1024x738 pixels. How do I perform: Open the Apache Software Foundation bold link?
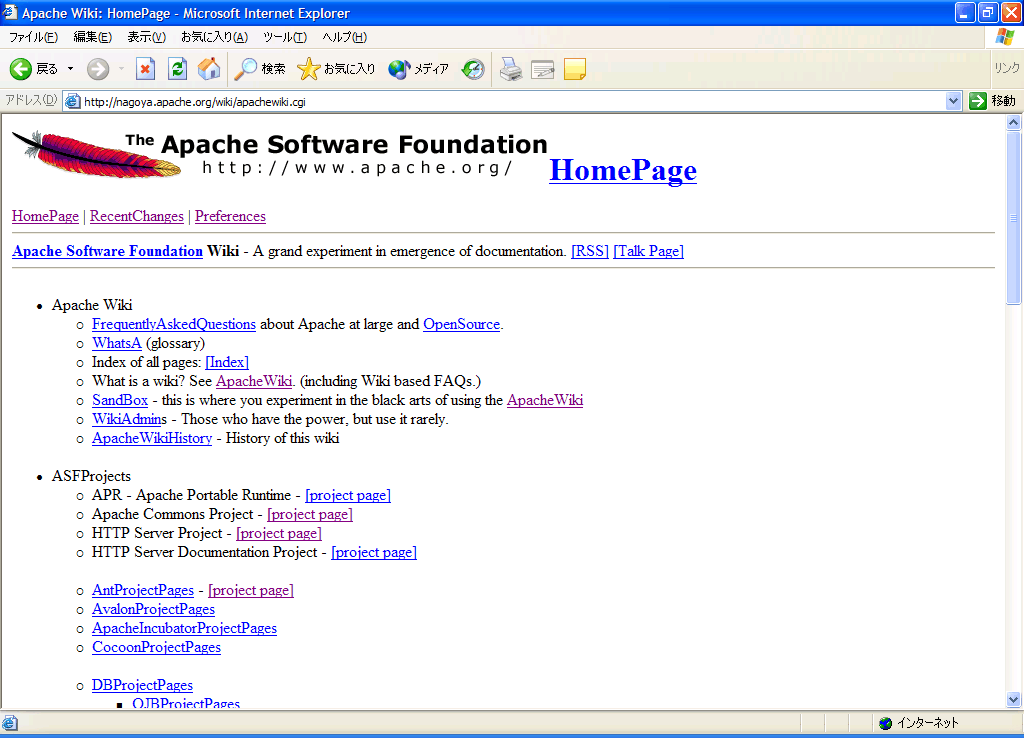[107, 251]
